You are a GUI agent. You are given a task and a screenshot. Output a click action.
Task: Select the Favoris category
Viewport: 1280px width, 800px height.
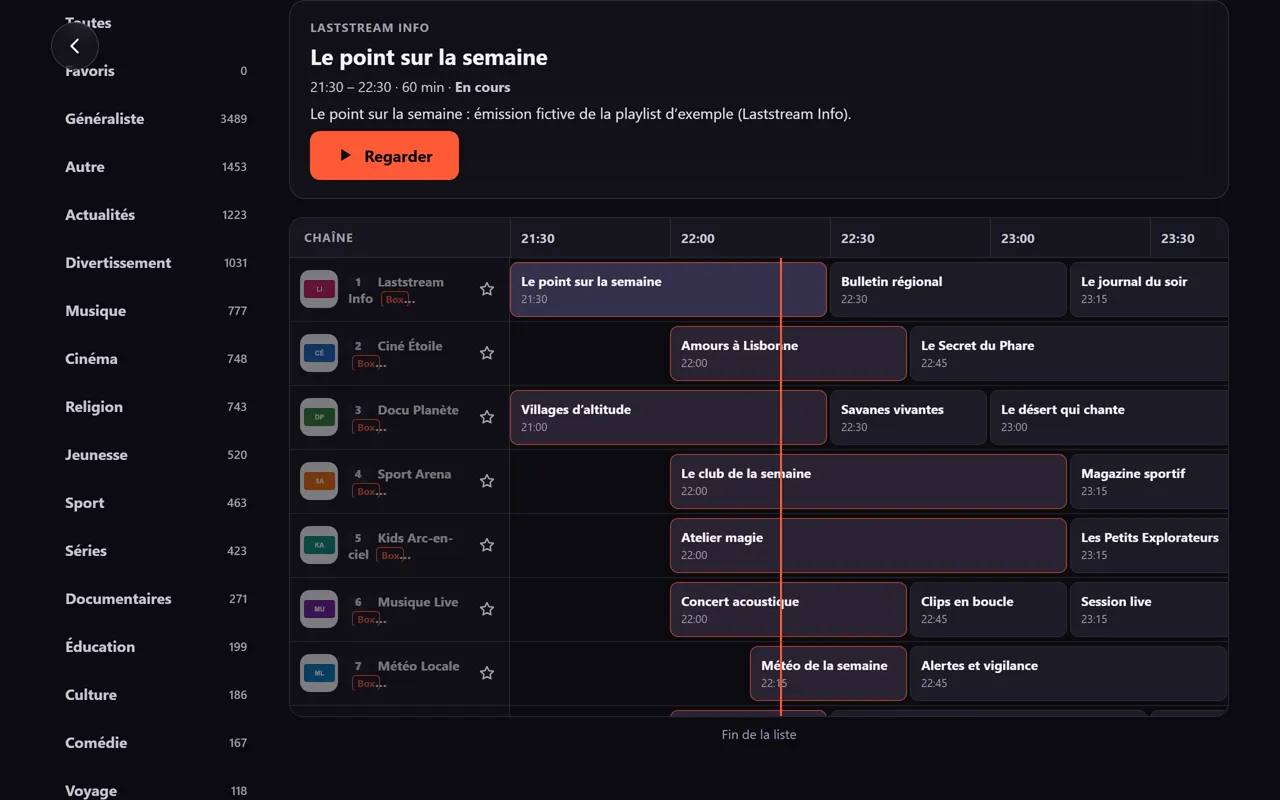[156, 71]
